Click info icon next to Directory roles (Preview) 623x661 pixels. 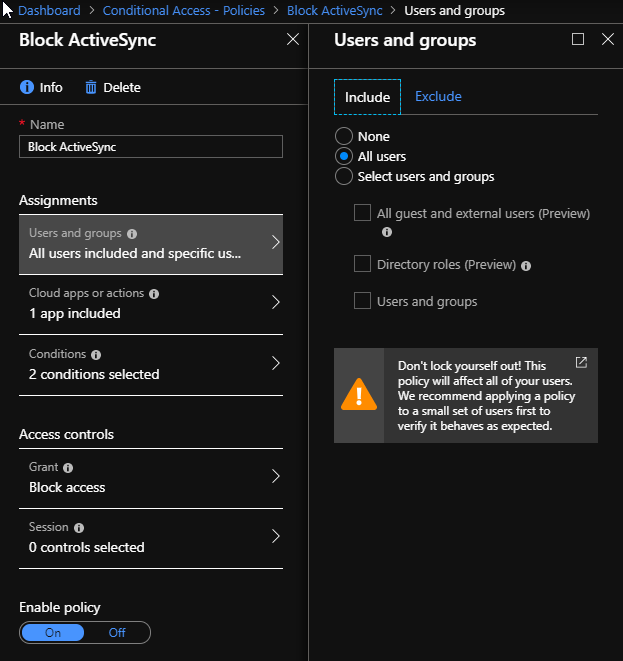pos(526,266)
